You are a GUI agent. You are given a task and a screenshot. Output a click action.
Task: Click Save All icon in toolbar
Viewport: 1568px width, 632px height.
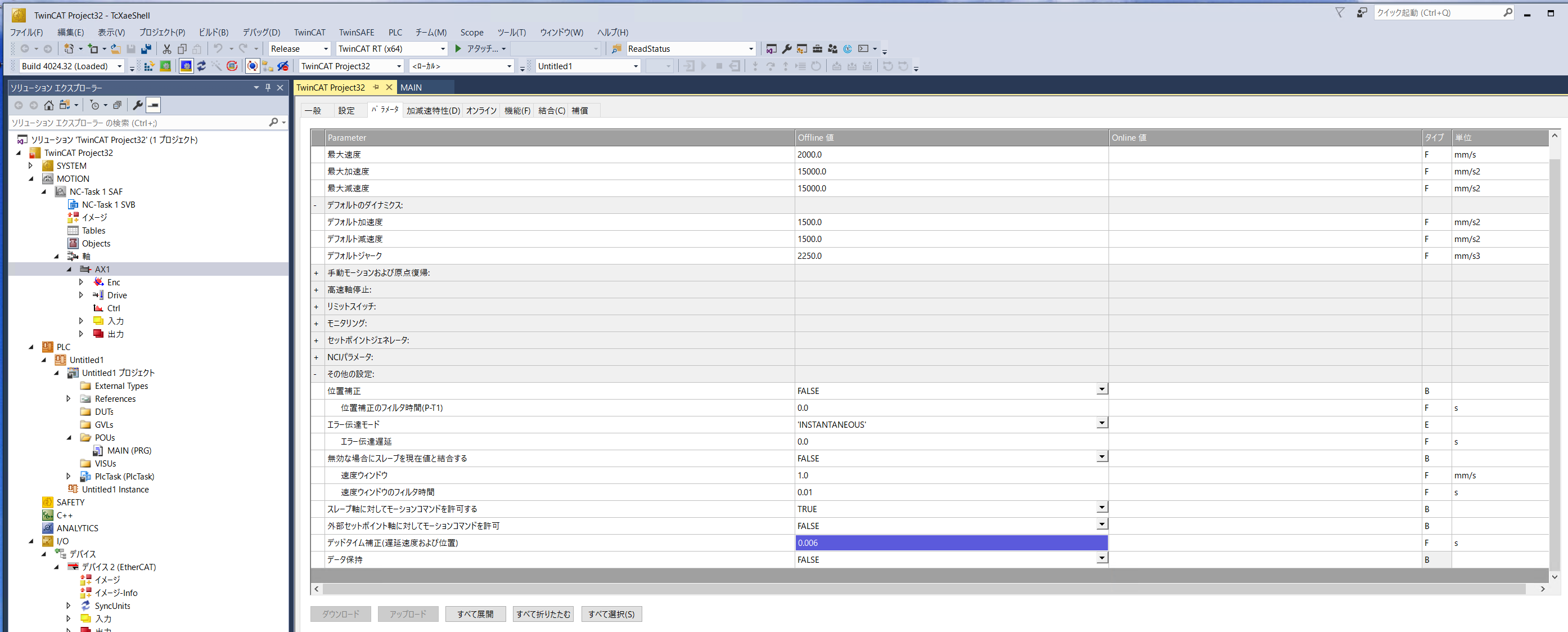coord(146,49)
